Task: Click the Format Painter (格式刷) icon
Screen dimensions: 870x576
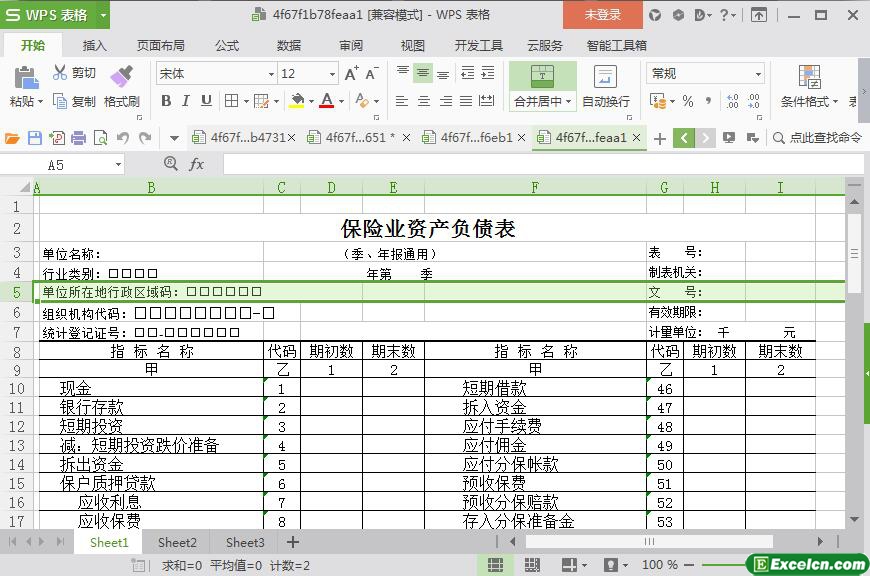Action: click(x=121, y=77)
